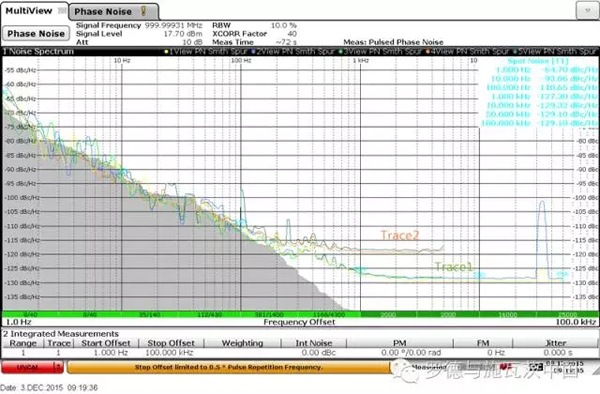Click the MultiView grid icon on tab

[62, 11]
